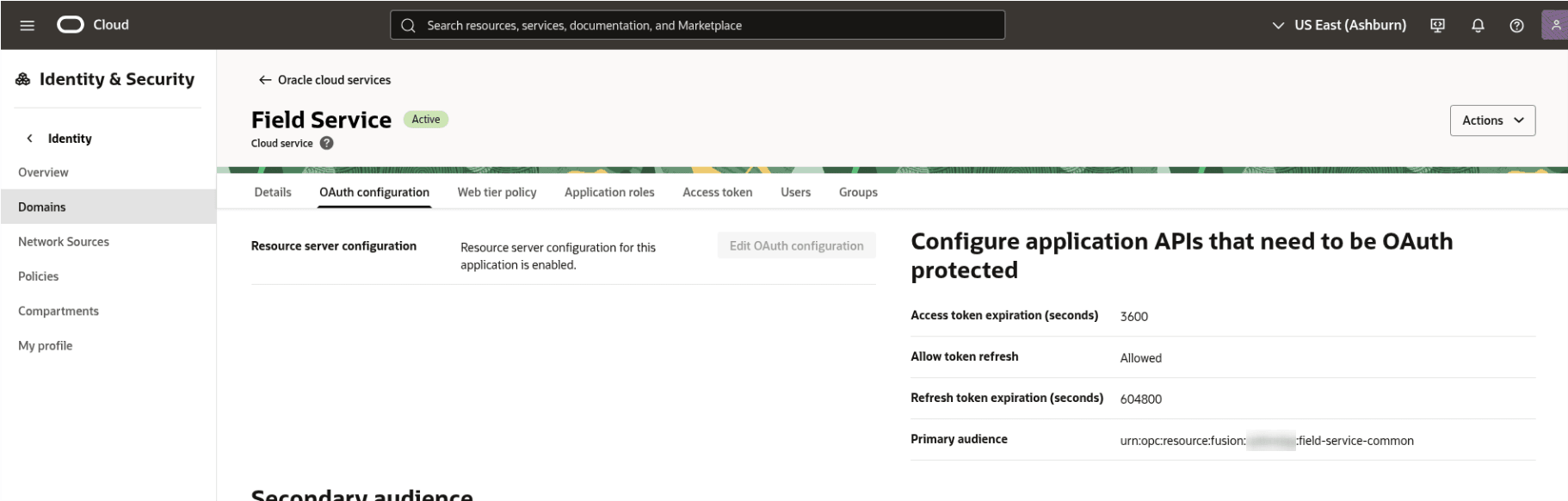Click the resource server configuration enabled description
This screenshot has height=501, width=1568.
(x=558, y=256)
